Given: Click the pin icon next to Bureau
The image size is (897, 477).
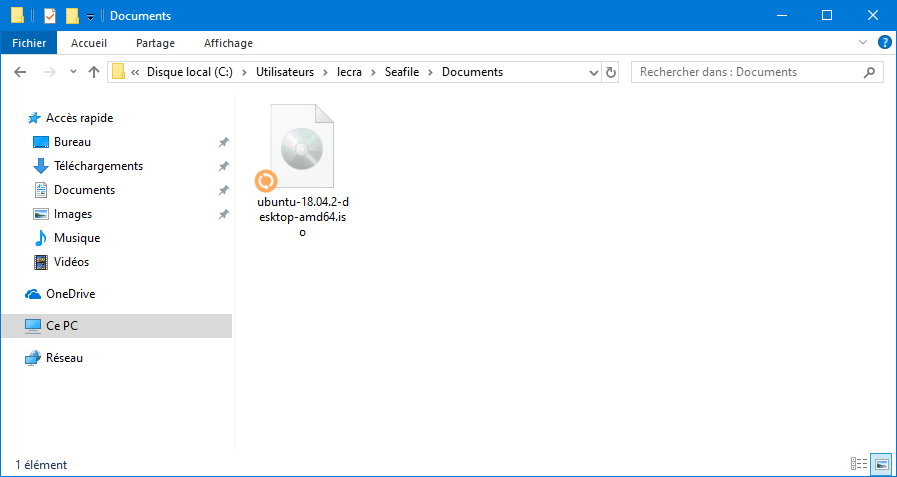Looking at the screenshot, I should coord(224,142).
